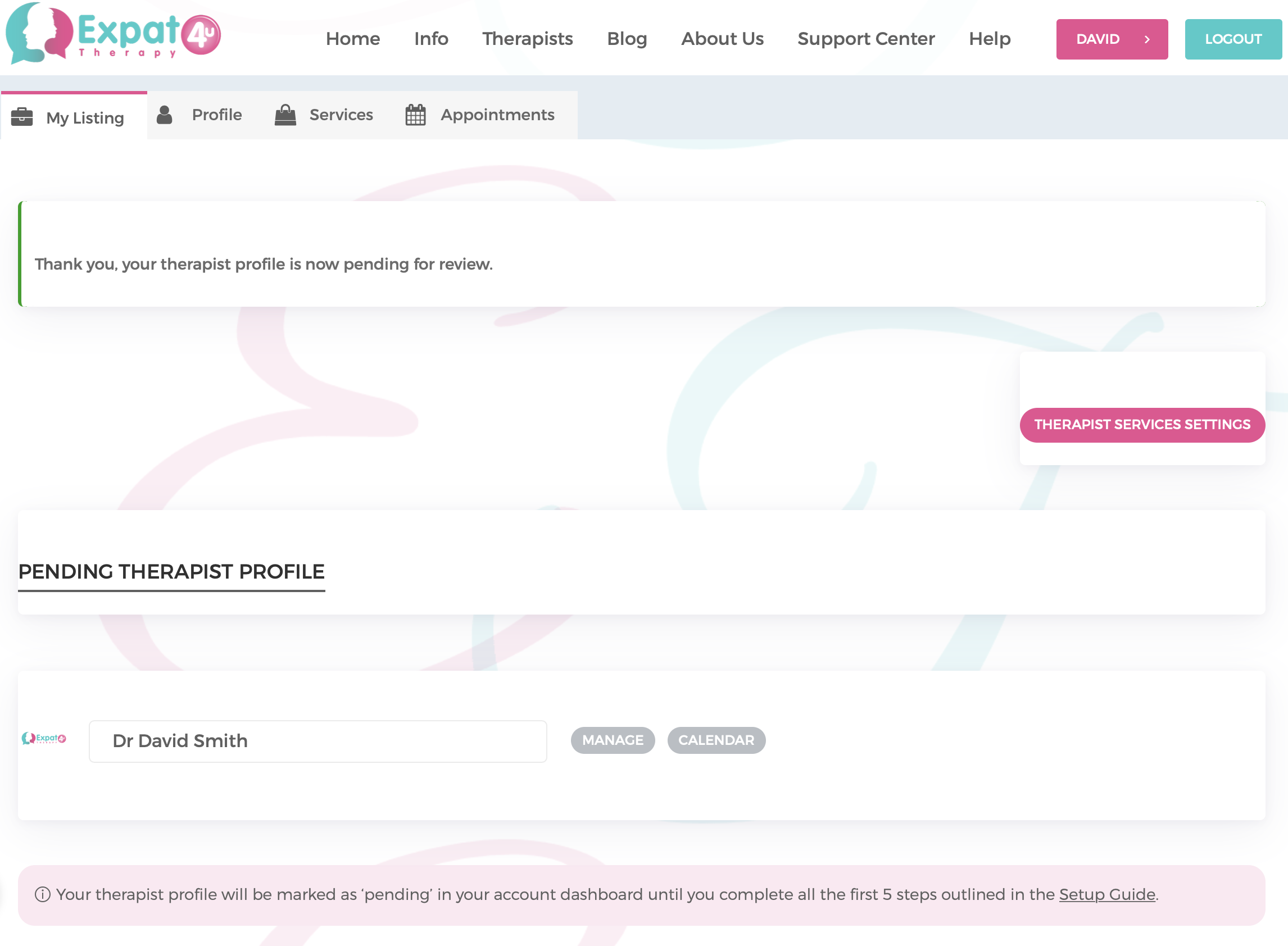Image resolution: width=1288 pixels, height=946 pixels.
Task: Navigate to the Blog page
Action: click(x=627, y=39)
